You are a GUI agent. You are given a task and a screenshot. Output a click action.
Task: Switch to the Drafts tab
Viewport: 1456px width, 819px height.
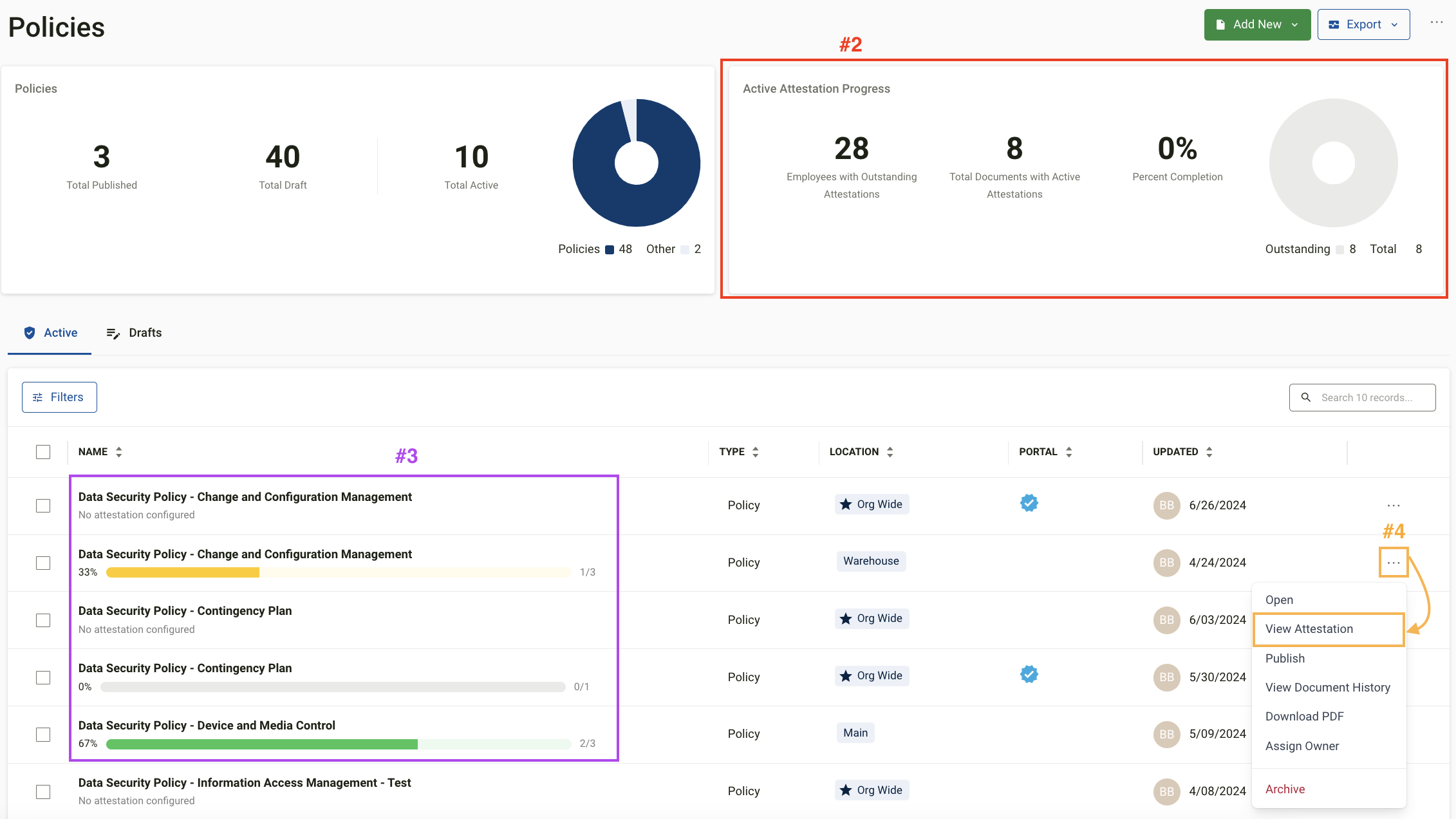(x=134, y=333)
